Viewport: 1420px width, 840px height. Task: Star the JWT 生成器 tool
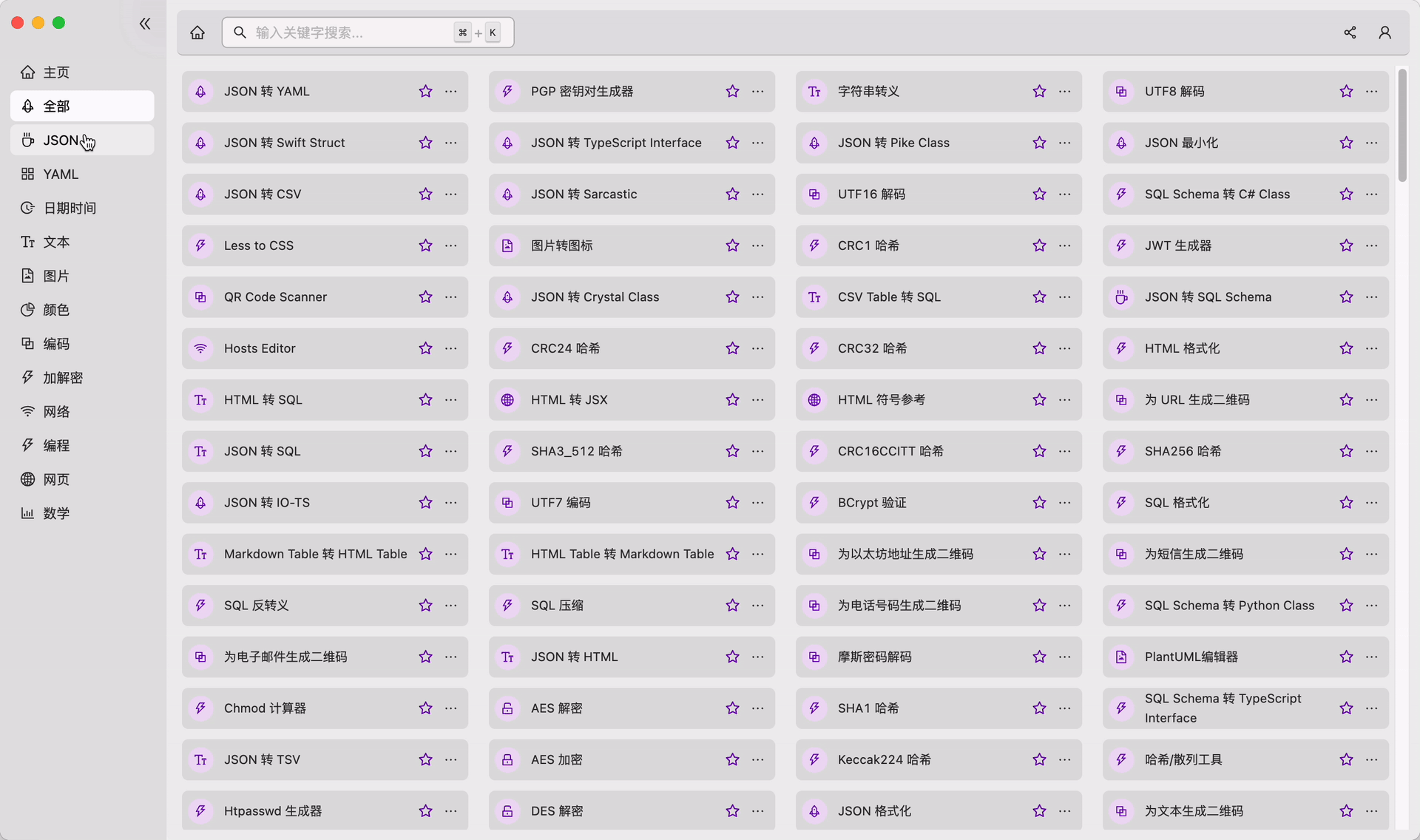click(x=1346, y=245)
